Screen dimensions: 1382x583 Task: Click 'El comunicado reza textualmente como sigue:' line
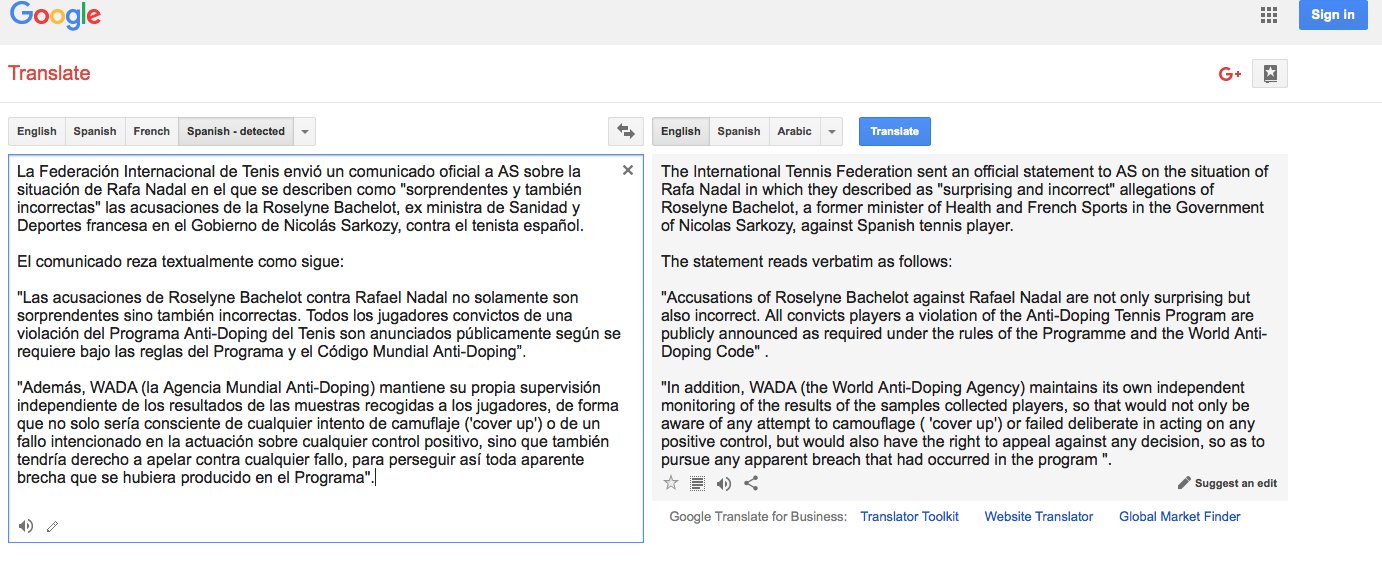click(180, 262)
